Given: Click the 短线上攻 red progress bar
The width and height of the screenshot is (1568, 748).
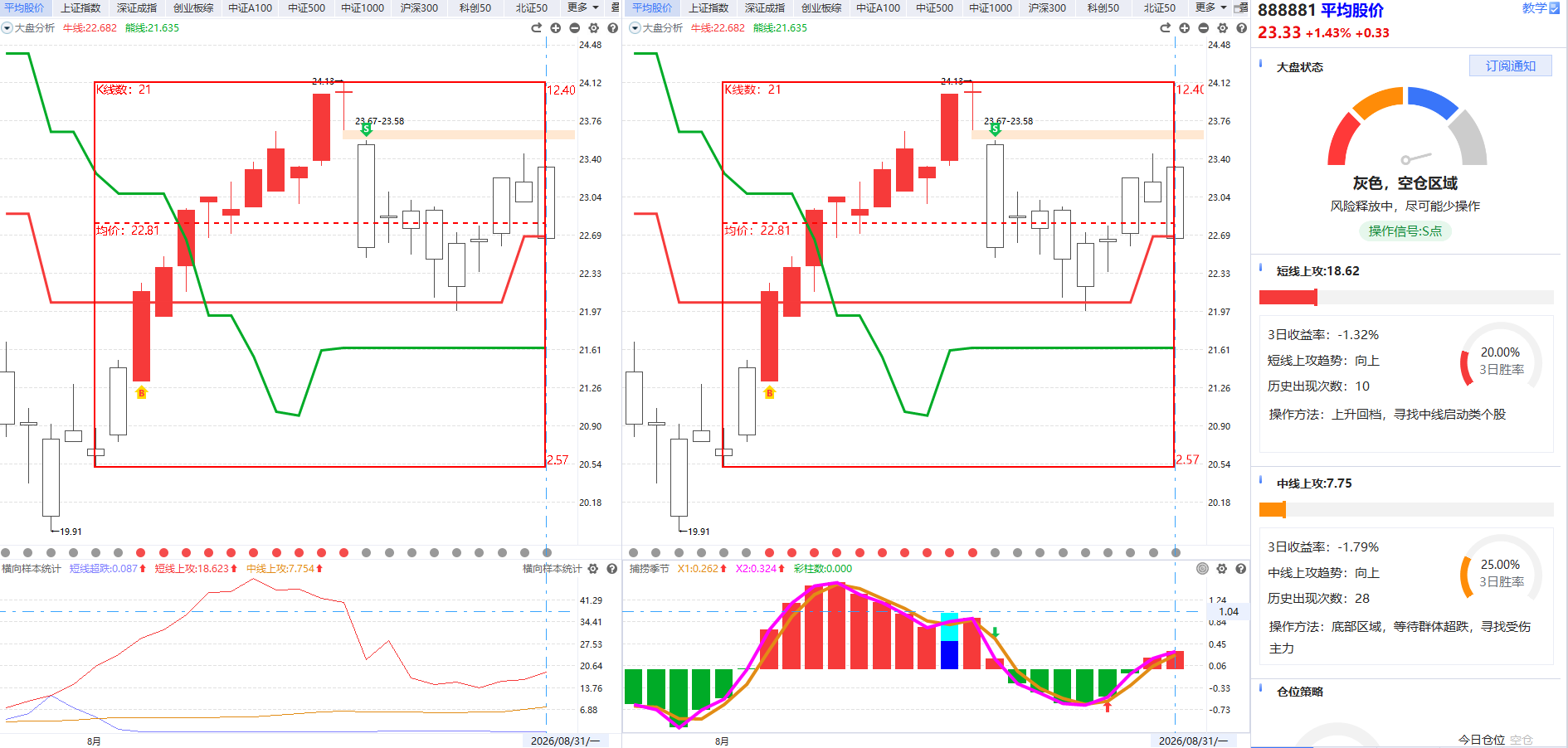Looking at the screenshot, I should pyautogui.click(x=1288, y=297).
